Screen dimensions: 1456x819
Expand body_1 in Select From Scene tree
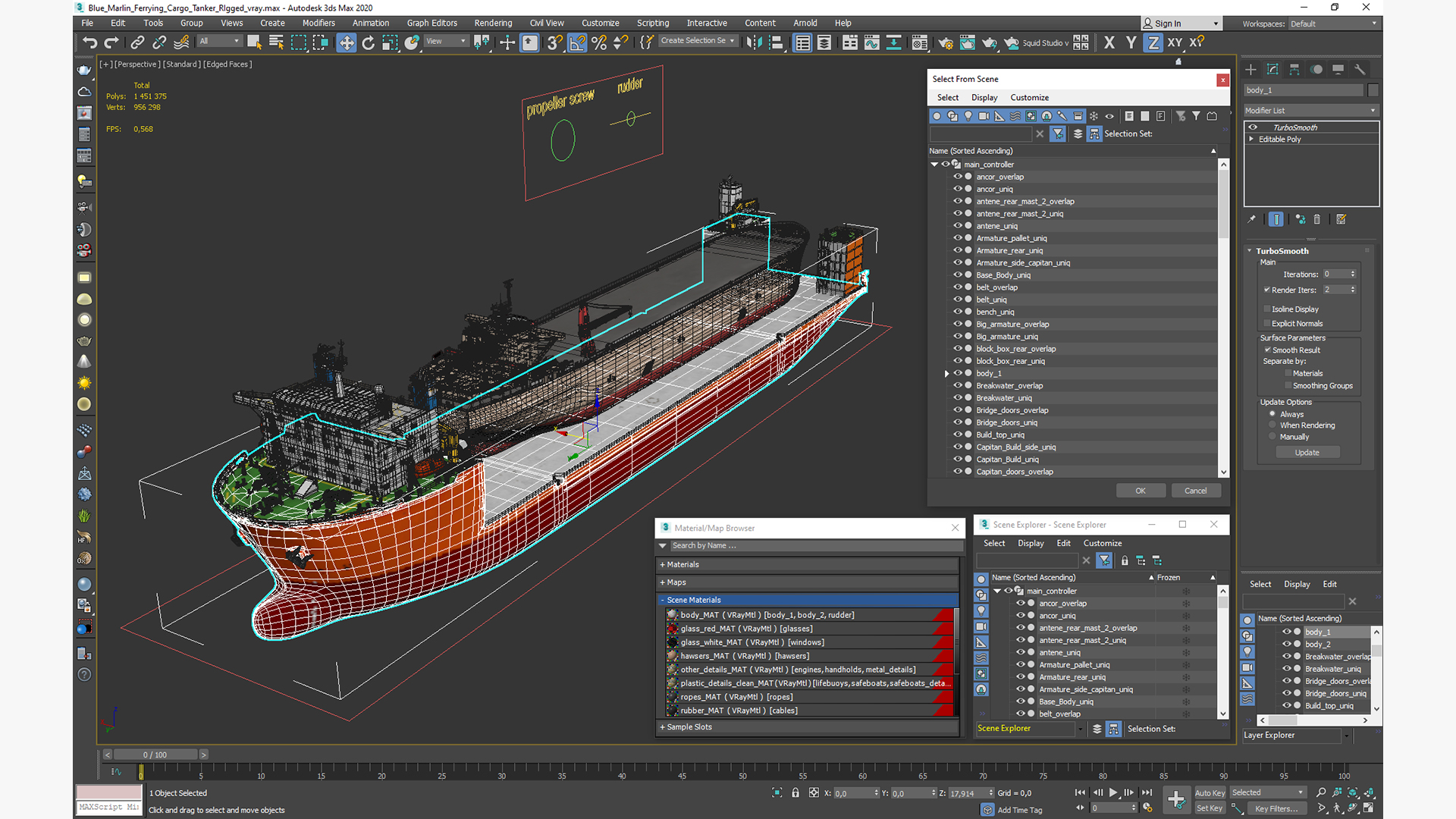pyautogui.click(x=946, y=374)
